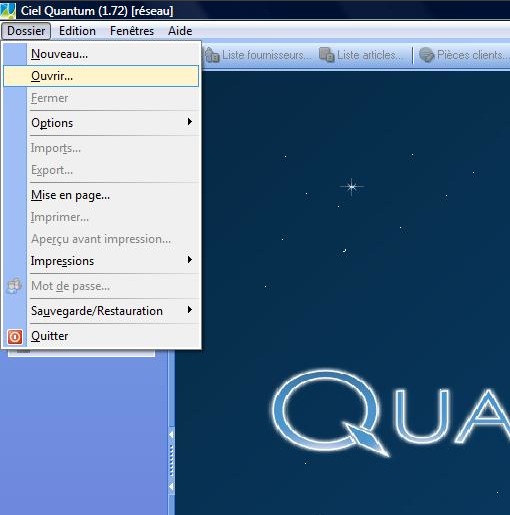Open the Fenêtres menu
The image size is (510, 515).
[132, 31]
